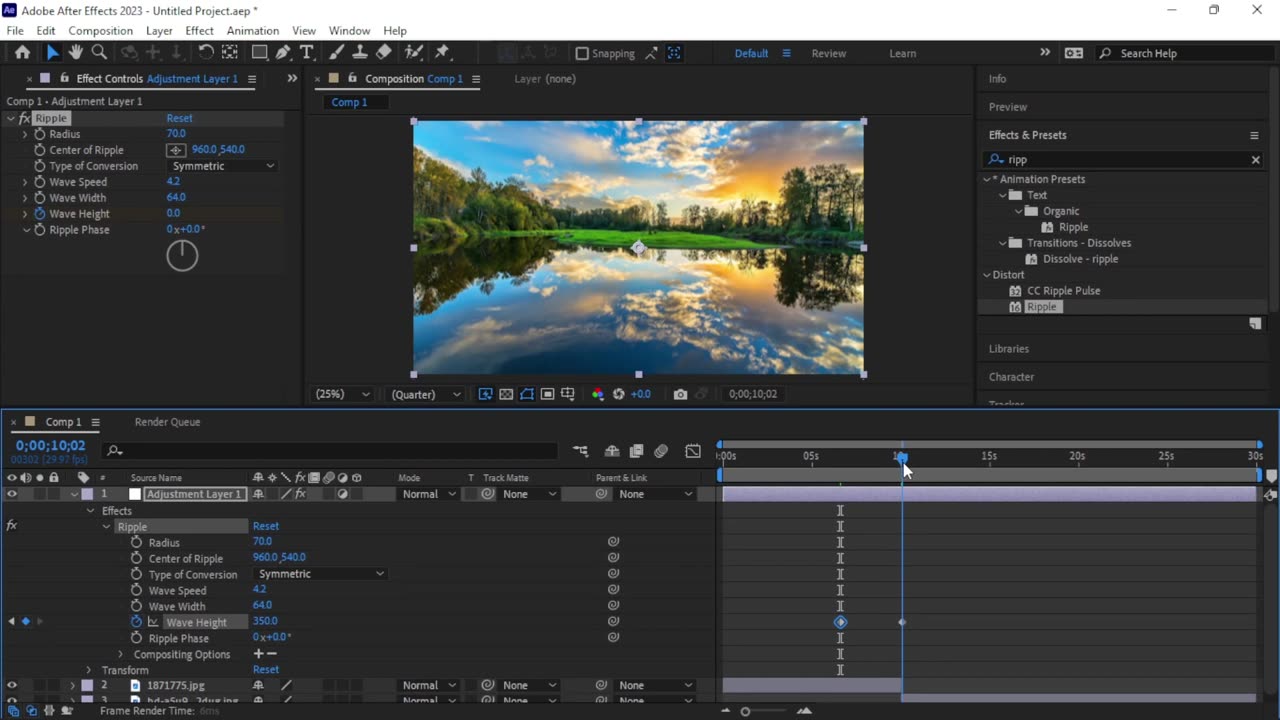Switch to the Learn workspace
Viewport: 1280px width, 720px height.
point(902,54)
